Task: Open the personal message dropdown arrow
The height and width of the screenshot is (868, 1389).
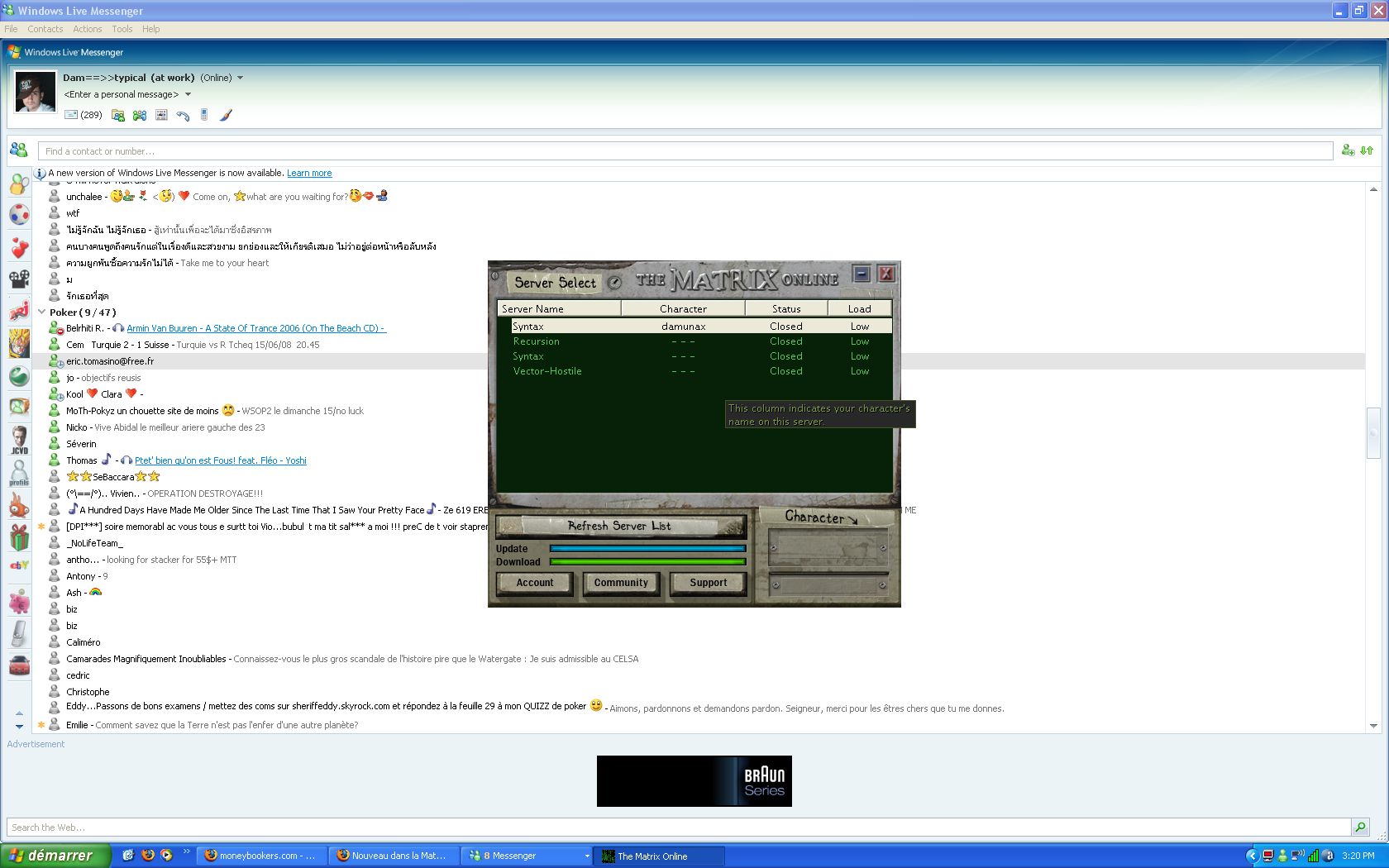Action: click(x=188, y=94)
